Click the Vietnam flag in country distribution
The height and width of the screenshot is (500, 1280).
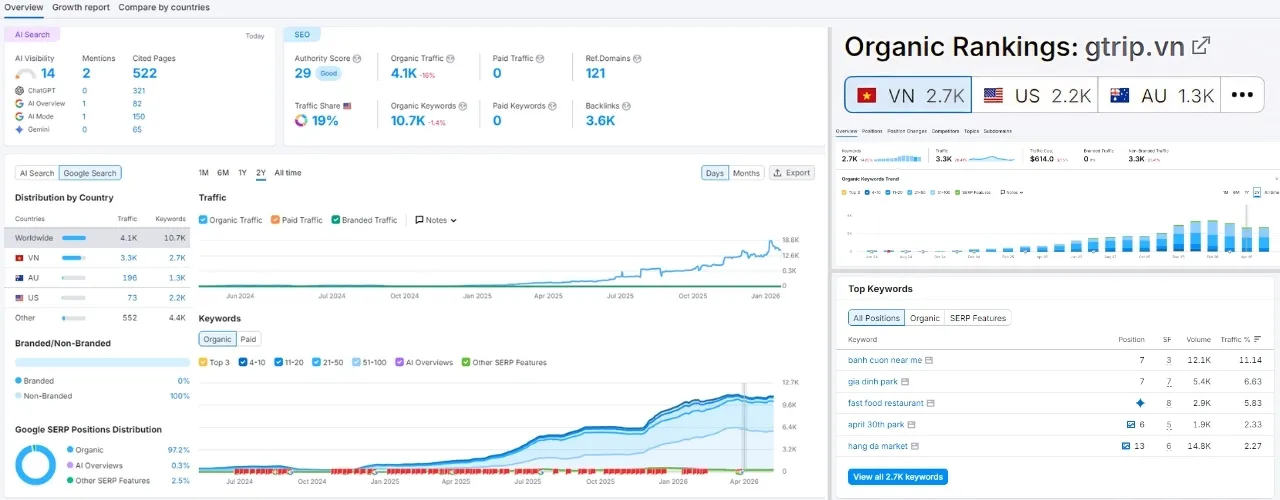19,258
